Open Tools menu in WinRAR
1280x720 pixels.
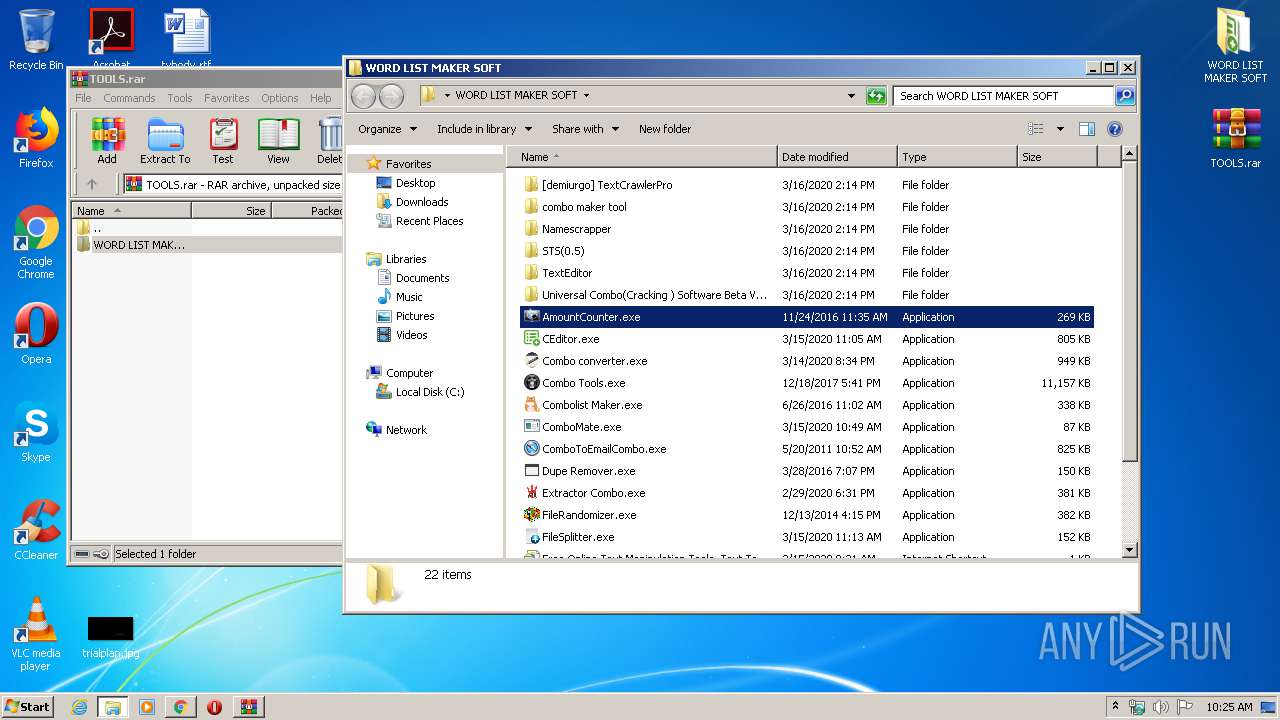point(180,98)
